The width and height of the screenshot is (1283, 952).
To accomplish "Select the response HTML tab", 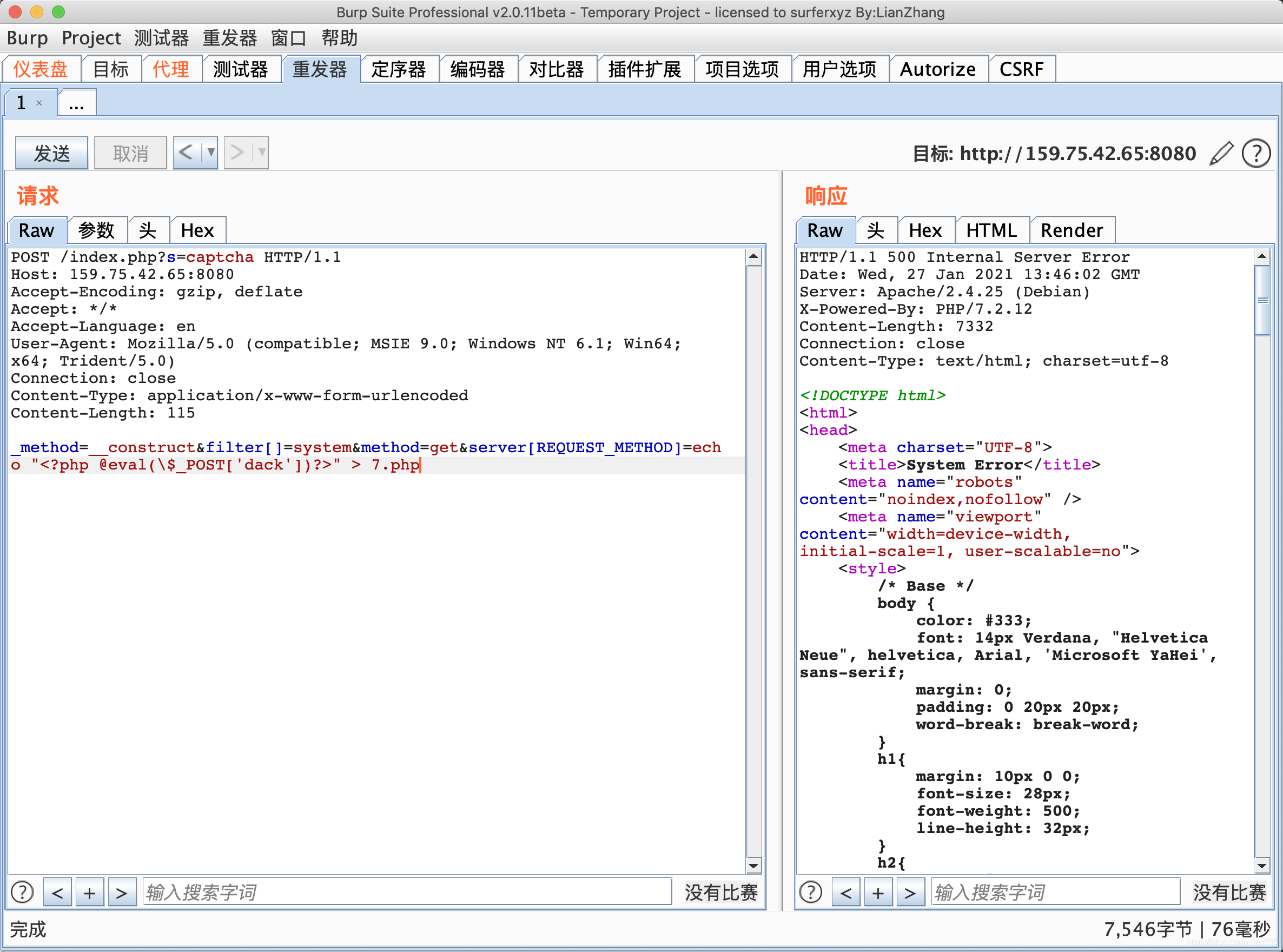I will pos(992,230).
